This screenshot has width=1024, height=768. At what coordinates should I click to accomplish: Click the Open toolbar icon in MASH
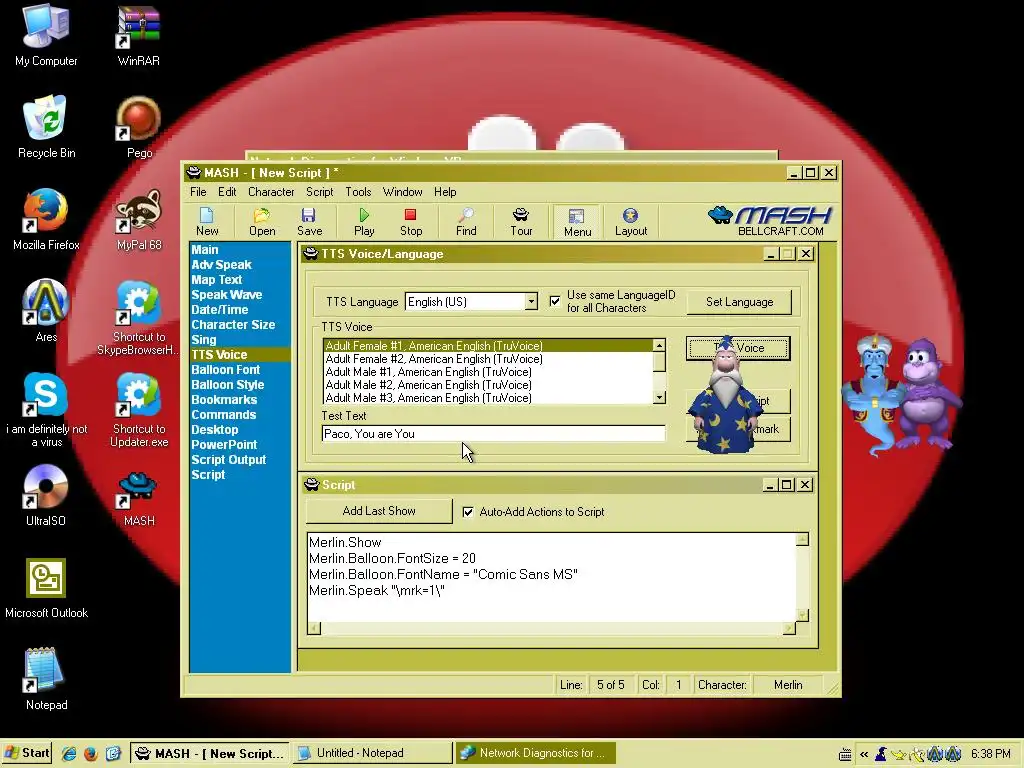coord(262,221)
